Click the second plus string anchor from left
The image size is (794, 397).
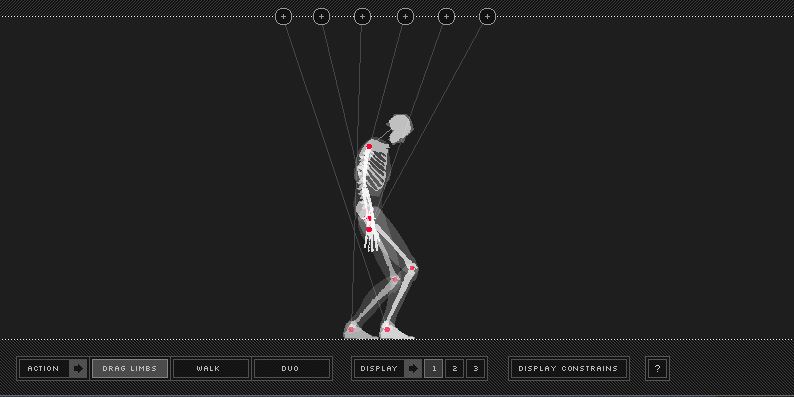[x=322, y=17]
